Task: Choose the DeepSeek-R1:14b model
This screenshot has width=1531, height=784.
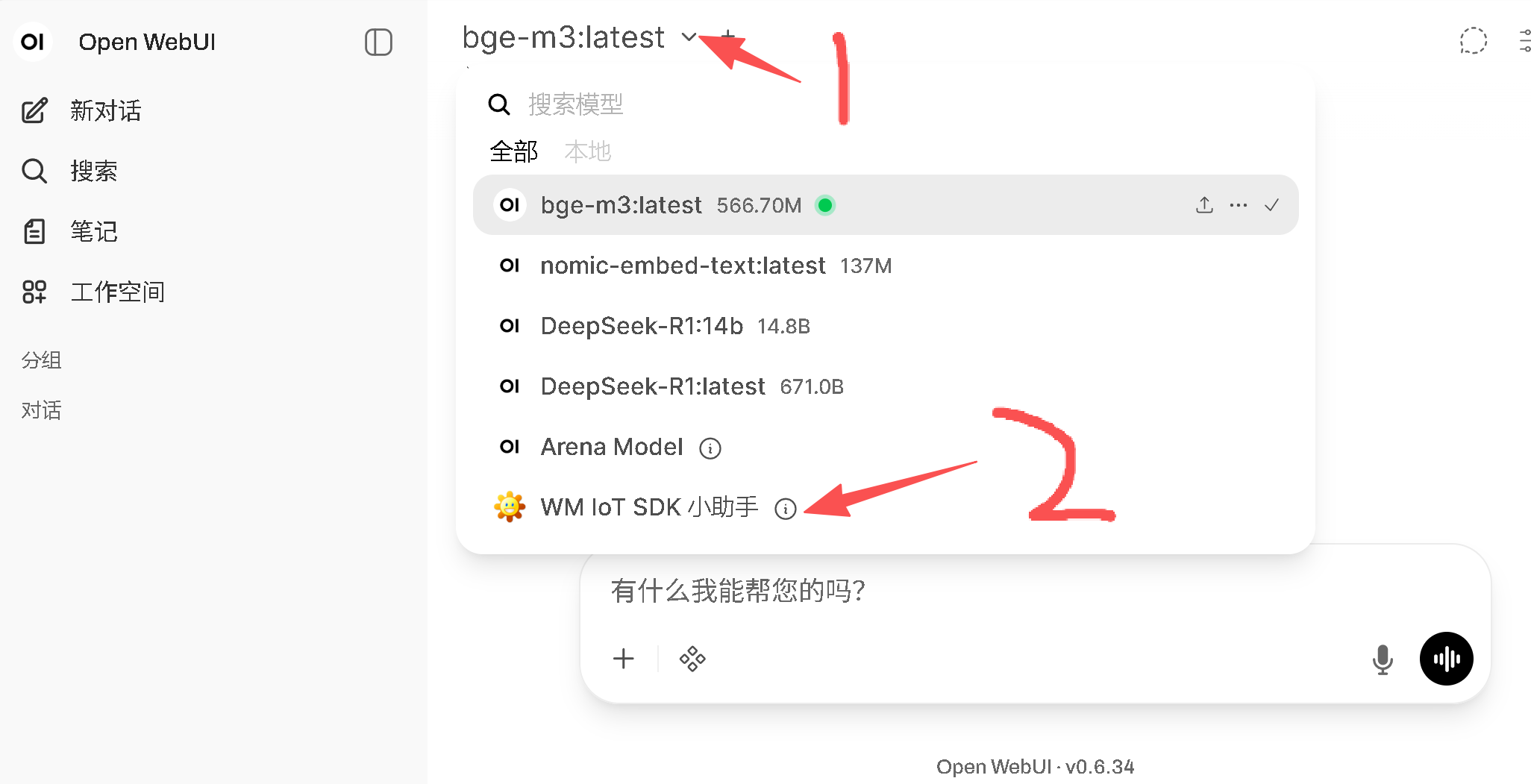Action: tap(886, 326)
